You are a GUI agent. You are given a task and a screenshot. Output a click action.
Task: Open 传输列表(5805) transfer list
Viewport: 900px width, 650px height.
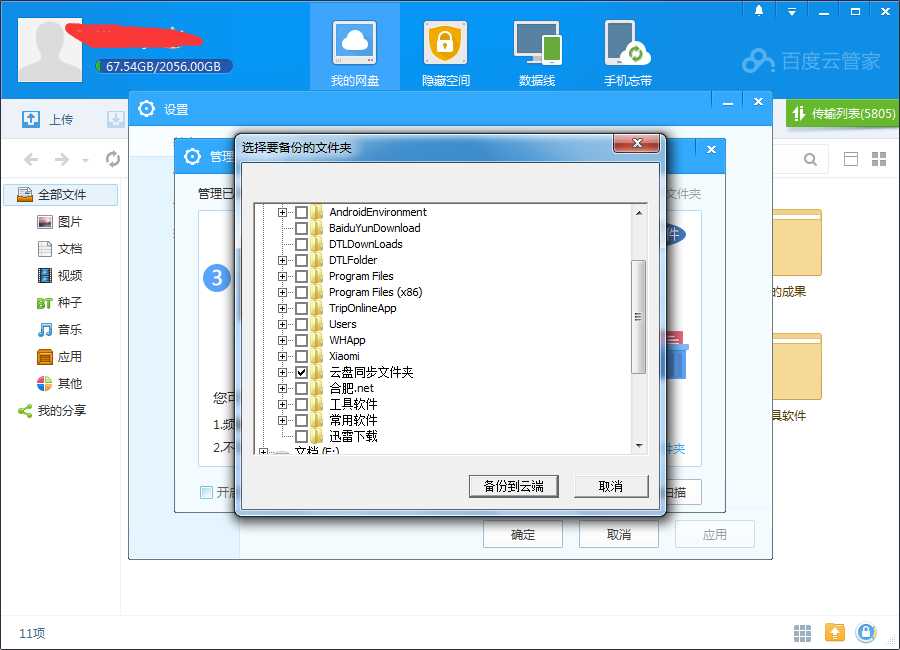(843, 114)
